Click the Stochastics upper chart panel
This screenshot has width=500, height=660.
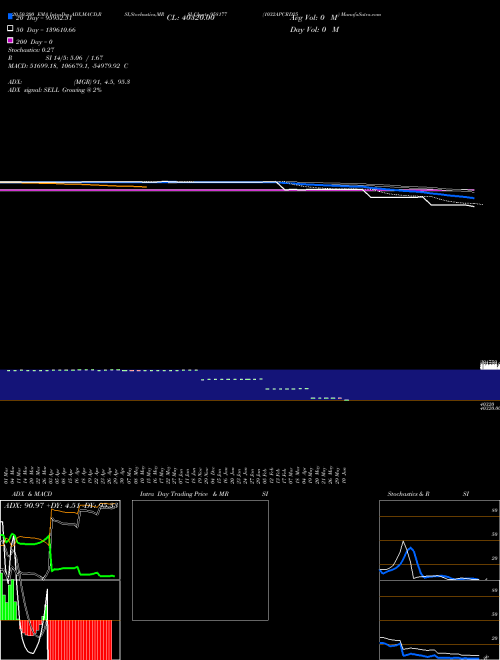point(439,540)
